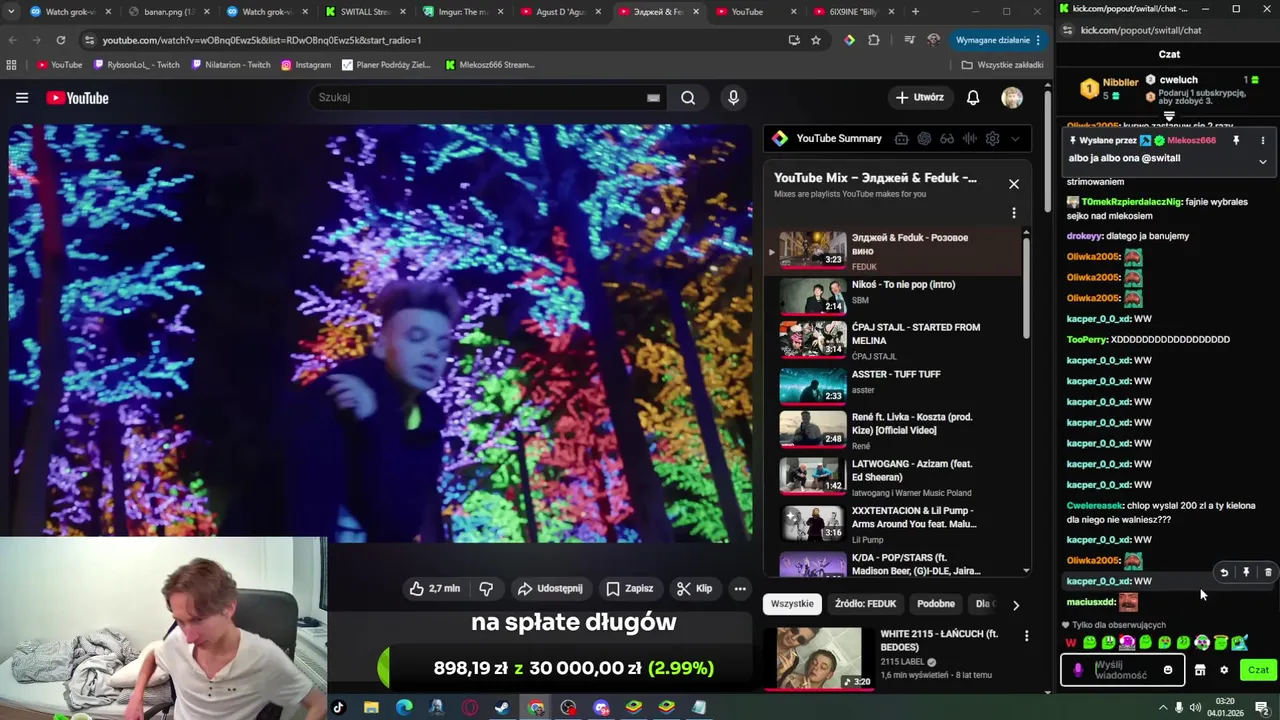Open Kick chat settings gear
The width and height of the screenshot is (1280, 720).
pyautogui.click(x=1223, y=670)
